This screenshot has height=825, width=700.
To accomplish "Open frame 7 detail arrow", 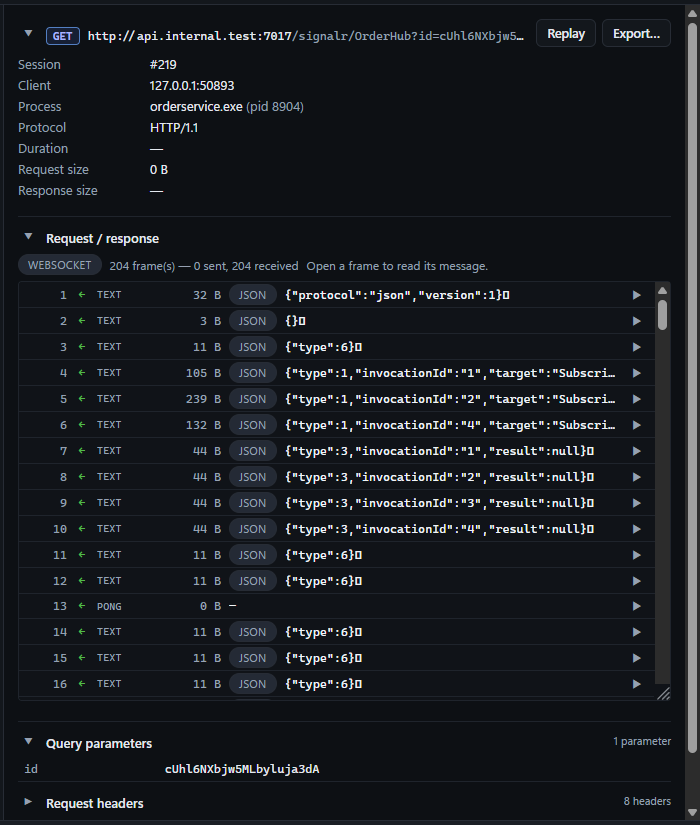I will (x=636, y=451).
